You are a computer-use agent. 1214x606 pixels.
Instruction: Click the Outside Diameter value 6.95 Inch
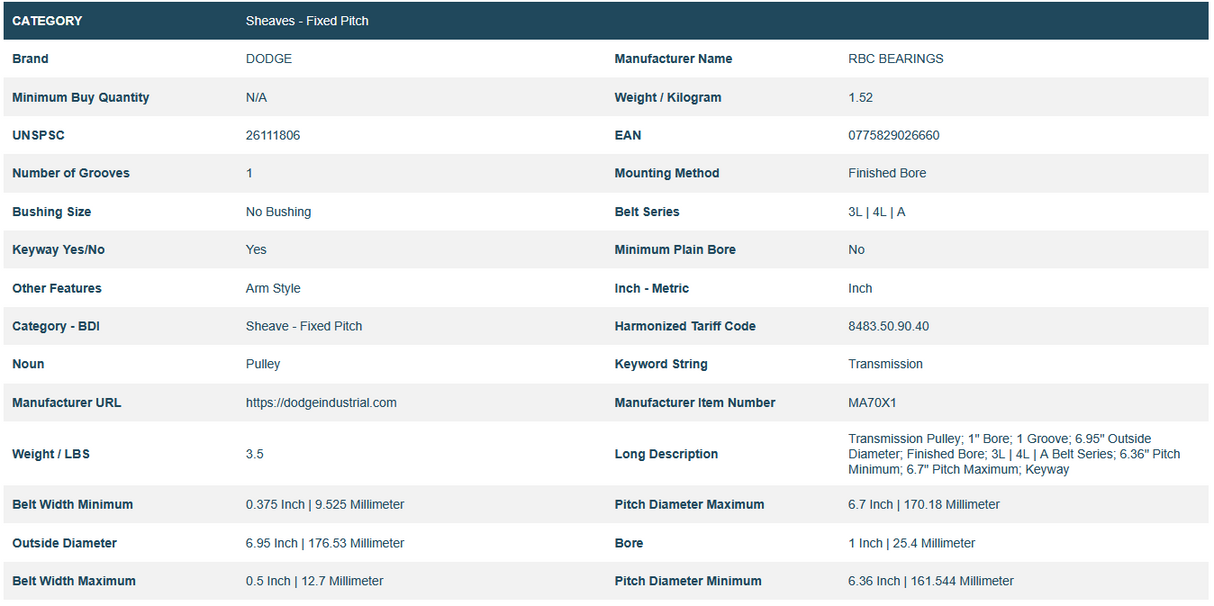coord(325,544)
